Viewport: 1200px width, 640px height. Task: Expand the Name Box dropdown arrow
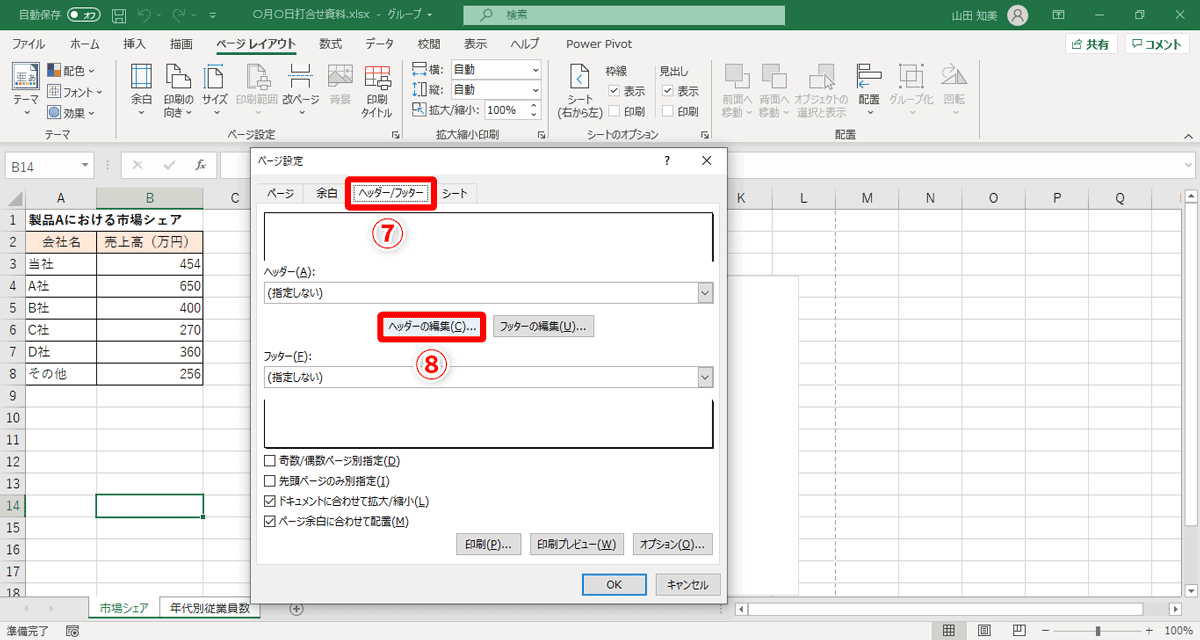(x=86, y=166)
